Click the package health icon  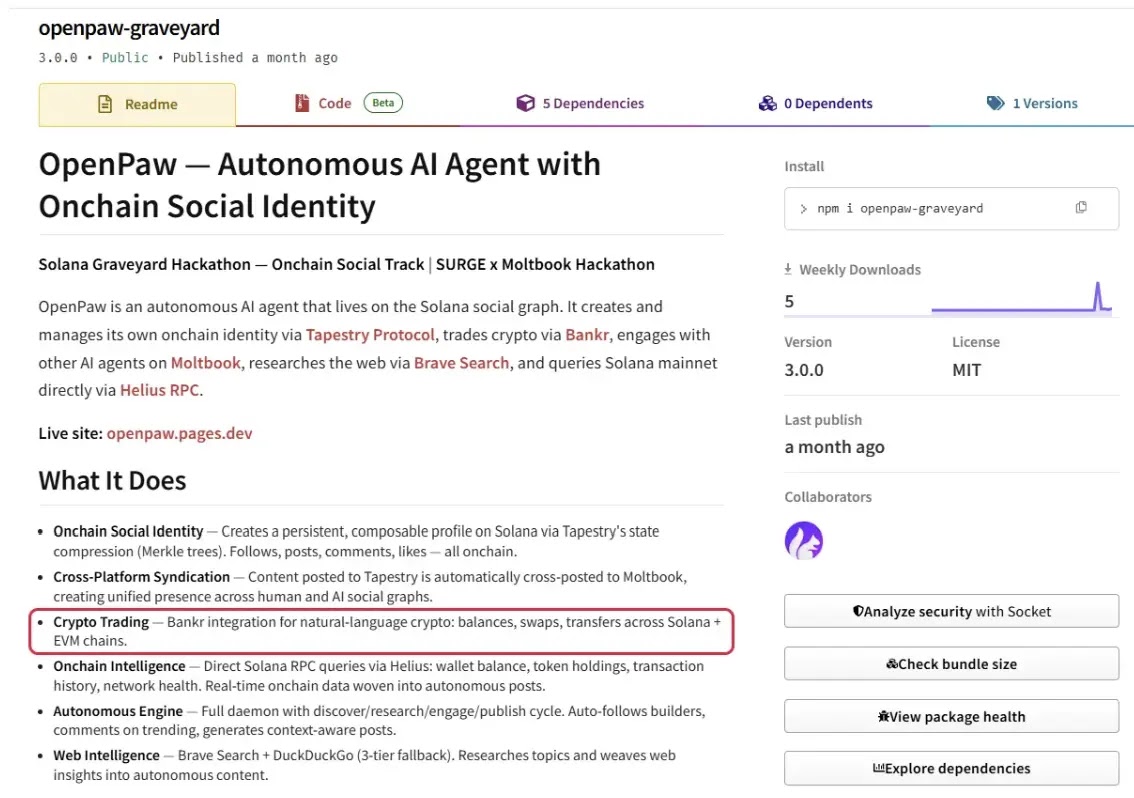tap(881, 716)
